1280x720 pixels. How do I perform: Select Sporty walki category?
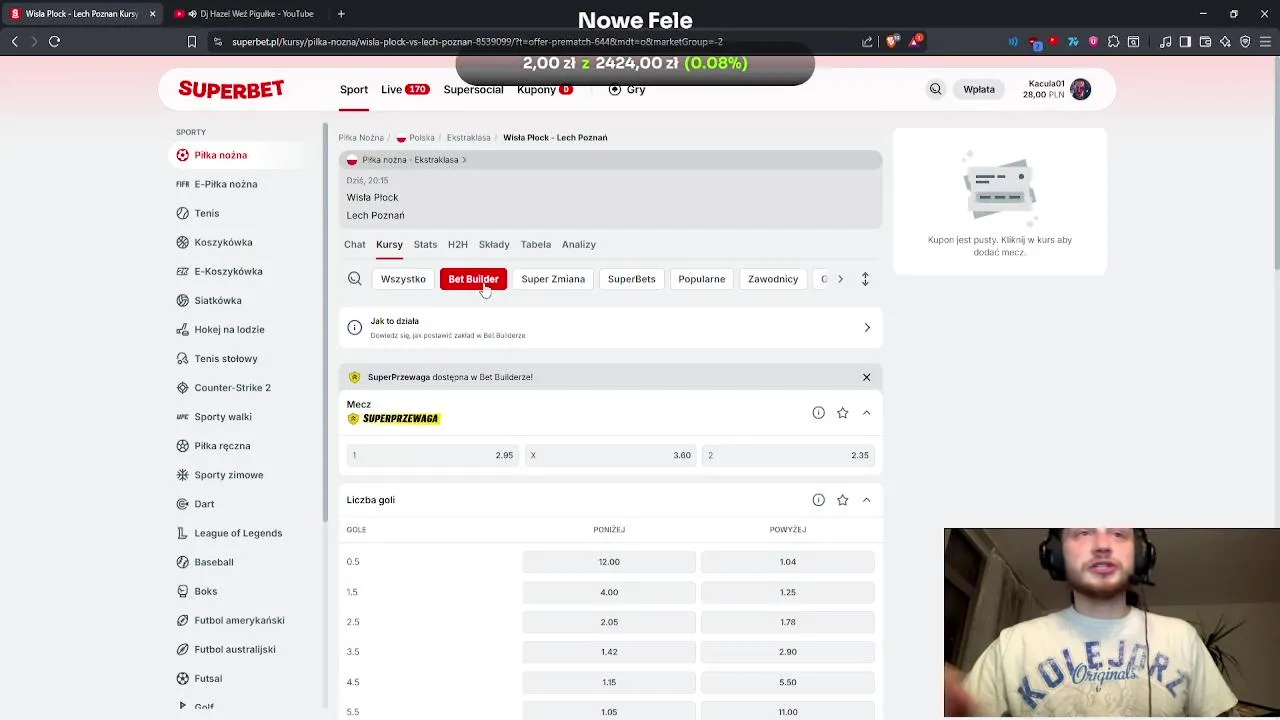click(213, 416)
